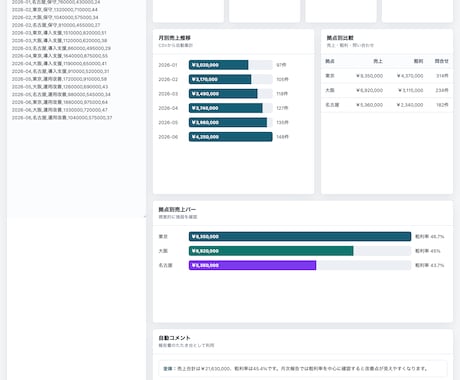The height and width of the screenshot is (380, 460).
Task: Select the 2026-03 monthly sales bar
Action: [223, 94]
